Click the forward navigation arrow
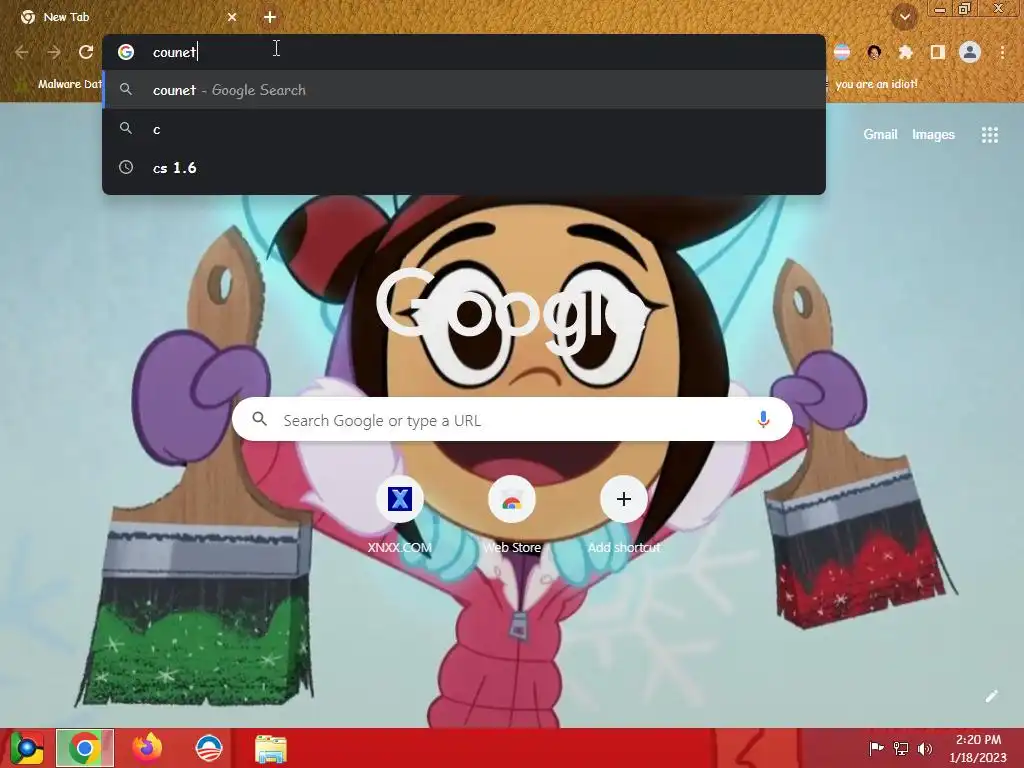The height and width of the screenshot is (768, 1024). (54, 52)
